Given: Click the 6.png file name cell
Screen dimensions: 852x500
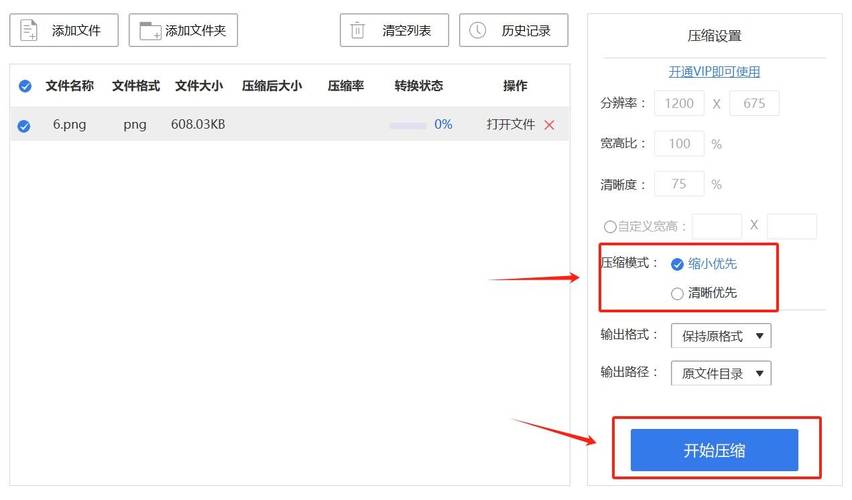Looking at the screenshot, I should click(x=70, y=124).
